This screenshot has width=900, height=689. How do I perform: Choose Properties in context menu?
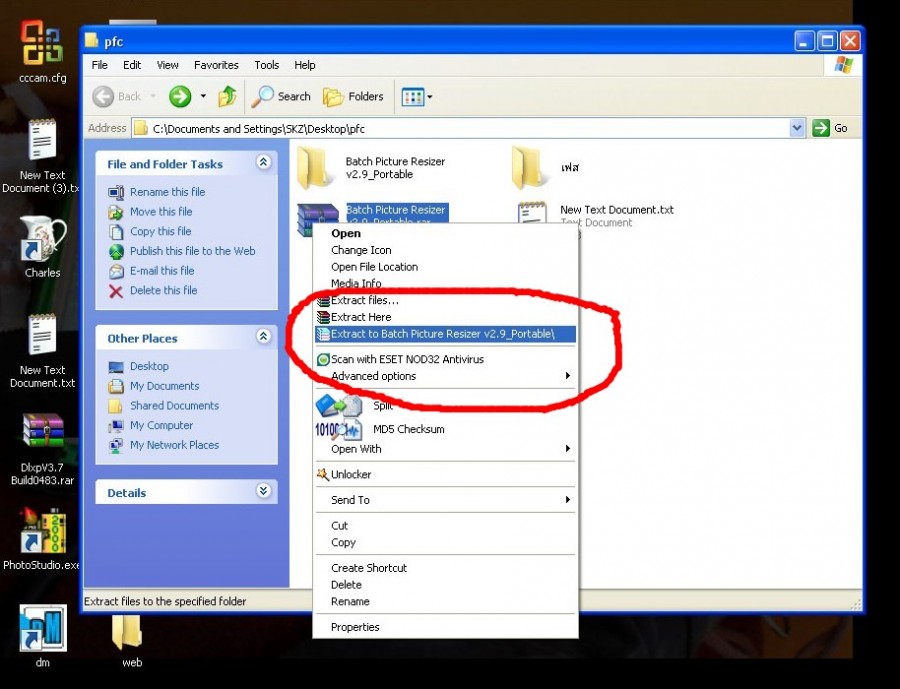(445, 627)
